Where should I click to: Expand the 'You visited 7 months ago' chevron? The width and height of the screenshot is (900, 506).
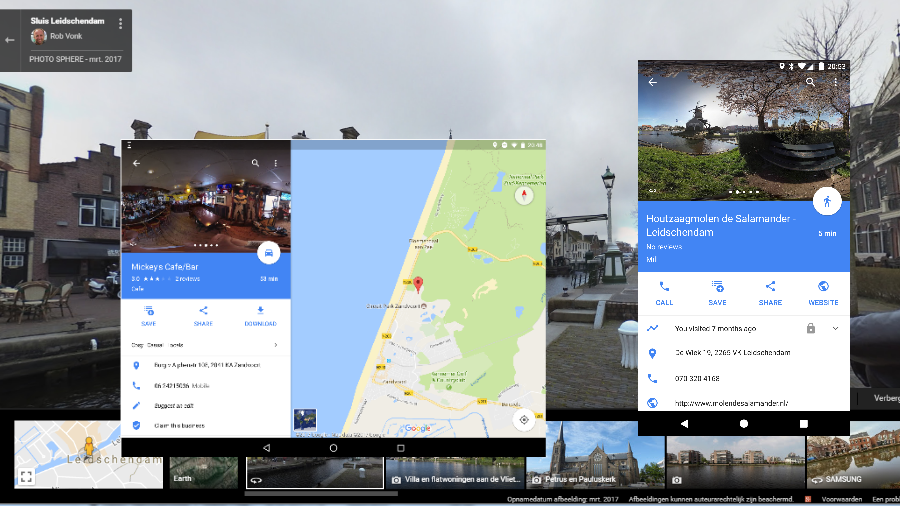coord(836,328)
